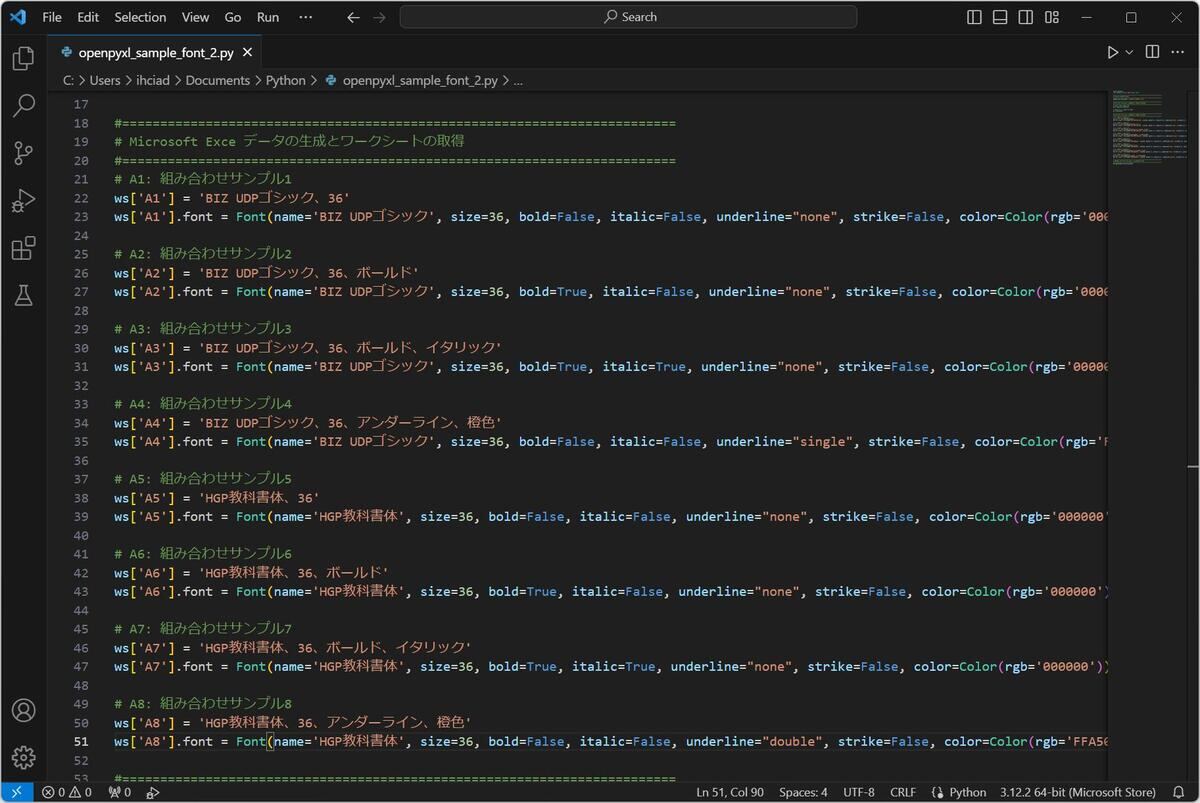Open the Testing flask view
The width and height of the screenshot is (1200, 803).
tap(23, 295)
